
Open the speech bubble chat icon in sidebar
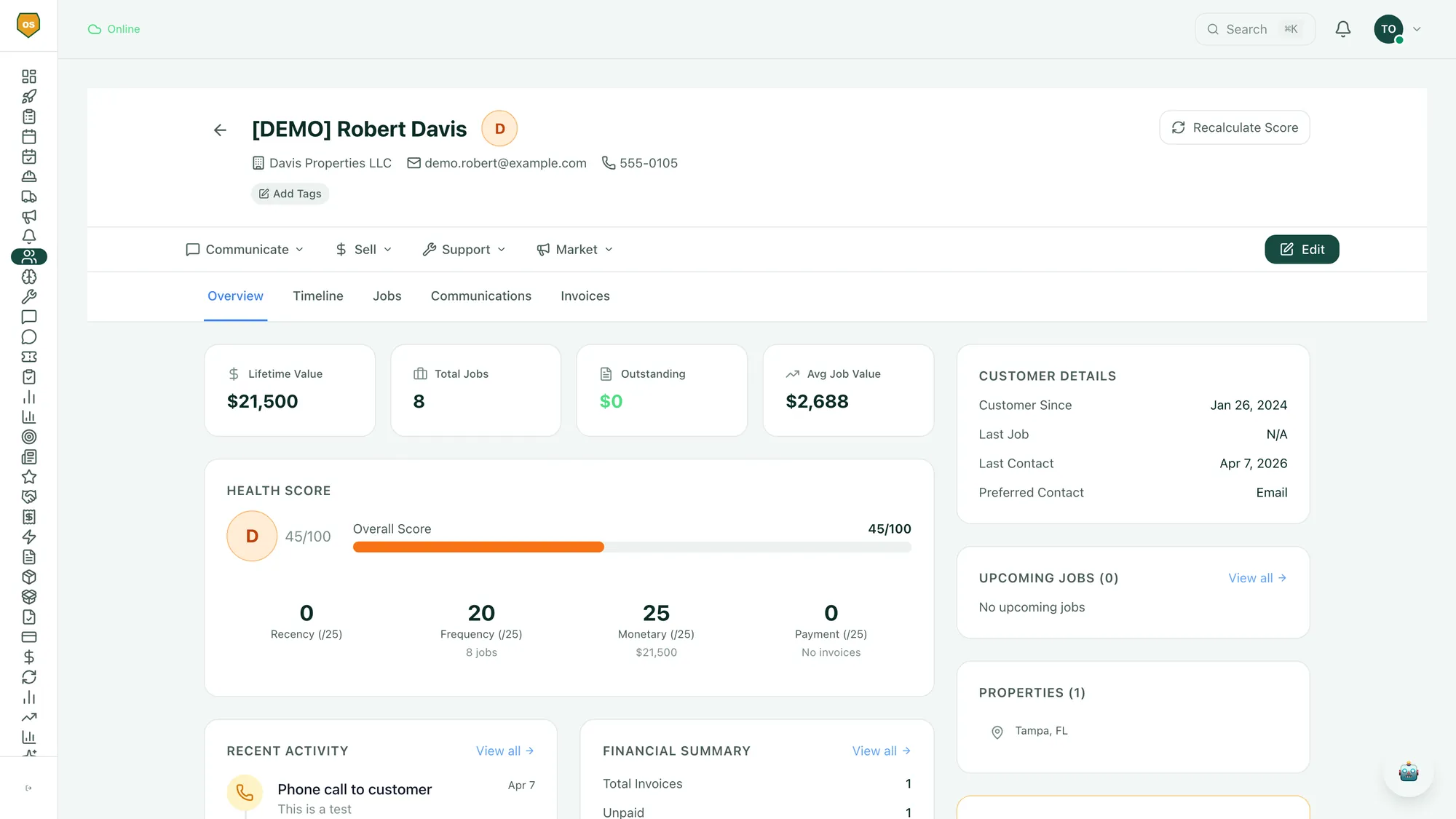(x=28, y=336)
